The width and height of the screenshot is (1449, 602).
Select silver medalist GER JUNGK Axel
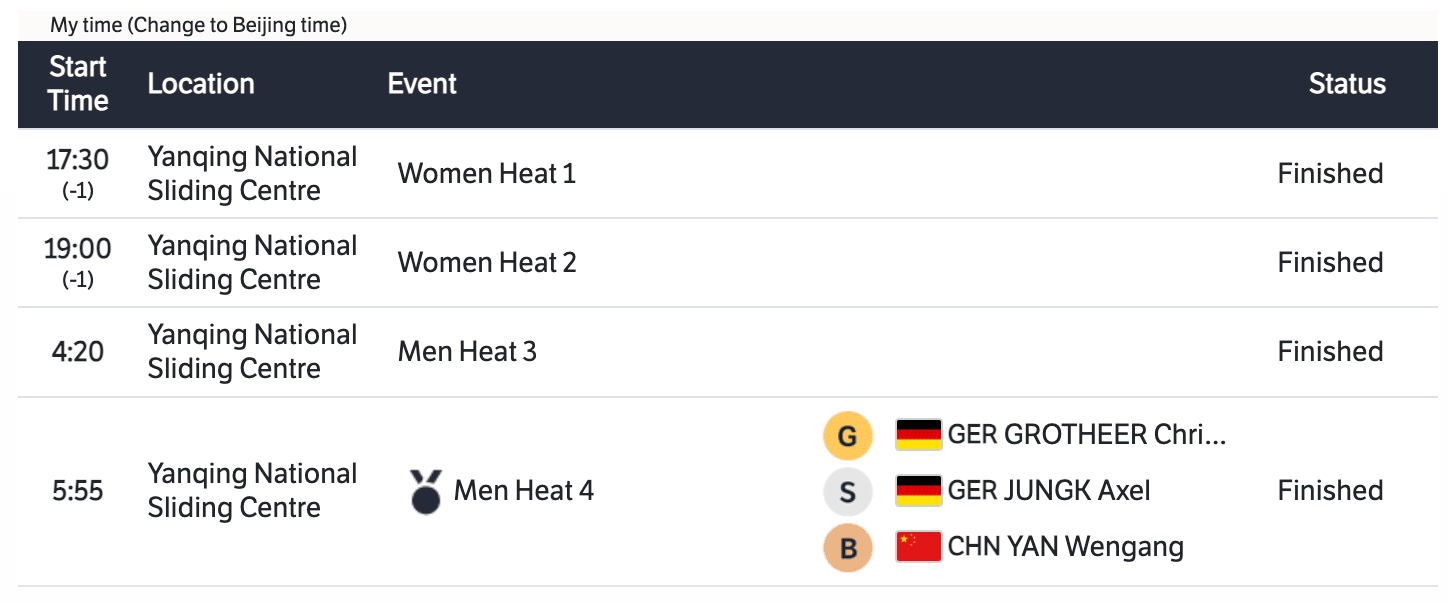[x=1048, y=491]
